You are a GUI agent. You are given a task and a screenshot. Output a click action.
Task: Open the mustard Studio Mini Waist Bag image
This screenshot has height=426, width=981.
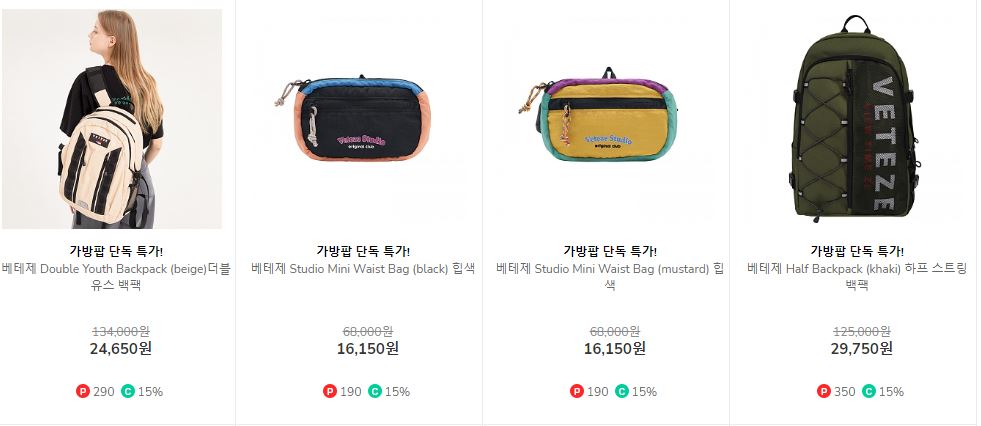coord(606,119)
